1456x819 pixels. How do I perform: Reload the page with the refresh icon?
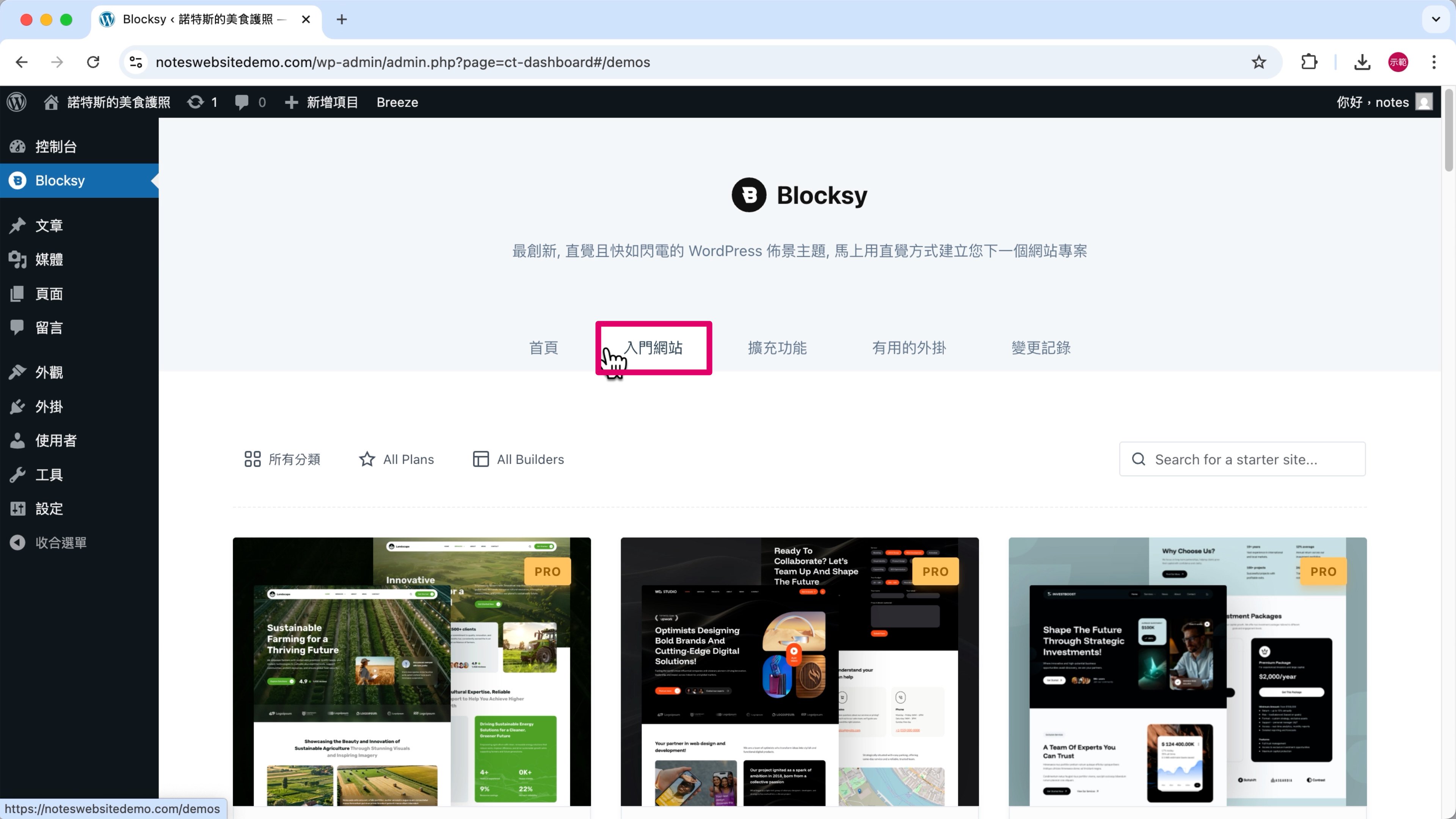point(93,62)
